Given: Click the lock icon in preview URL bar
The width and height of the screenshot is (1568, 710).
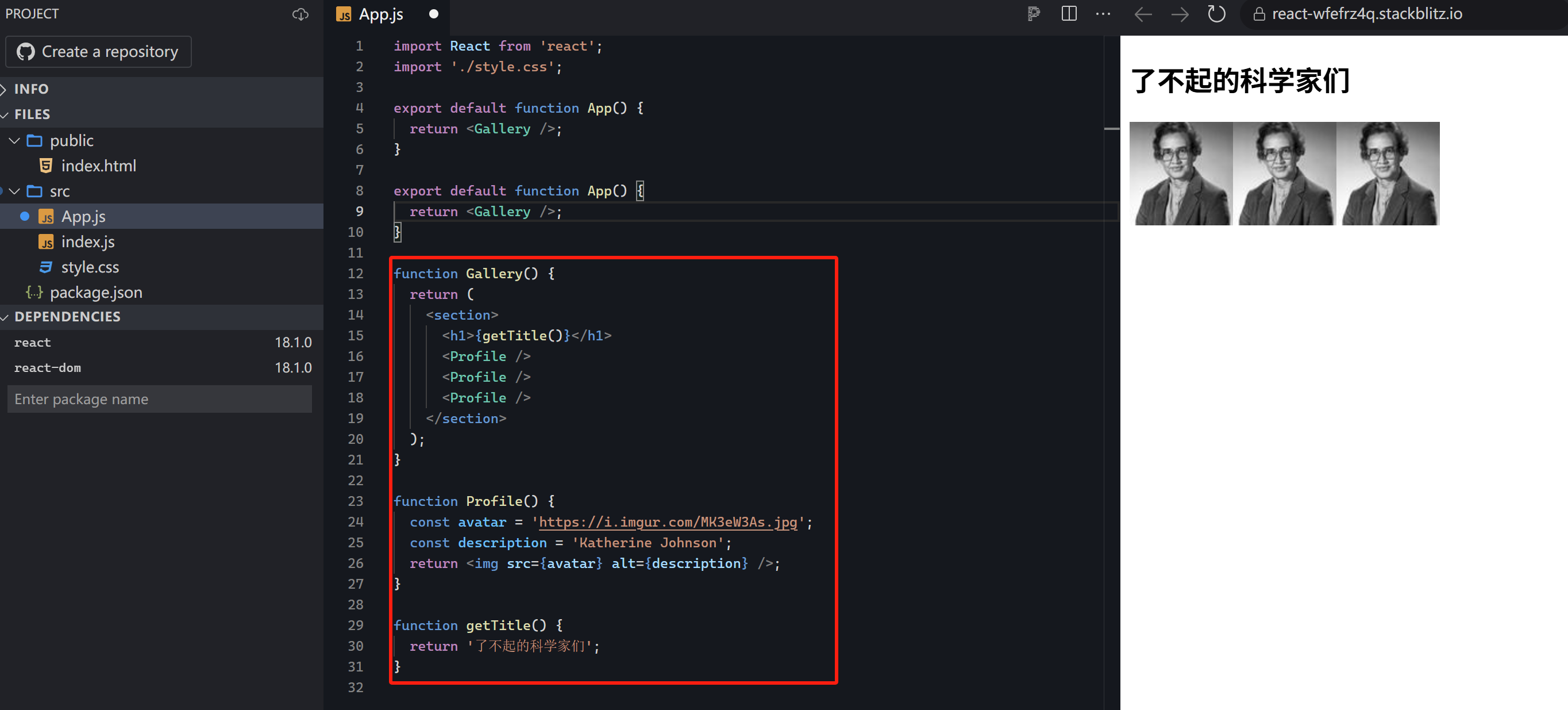Looking at the screenshot, I should (x=1259, y=14).
